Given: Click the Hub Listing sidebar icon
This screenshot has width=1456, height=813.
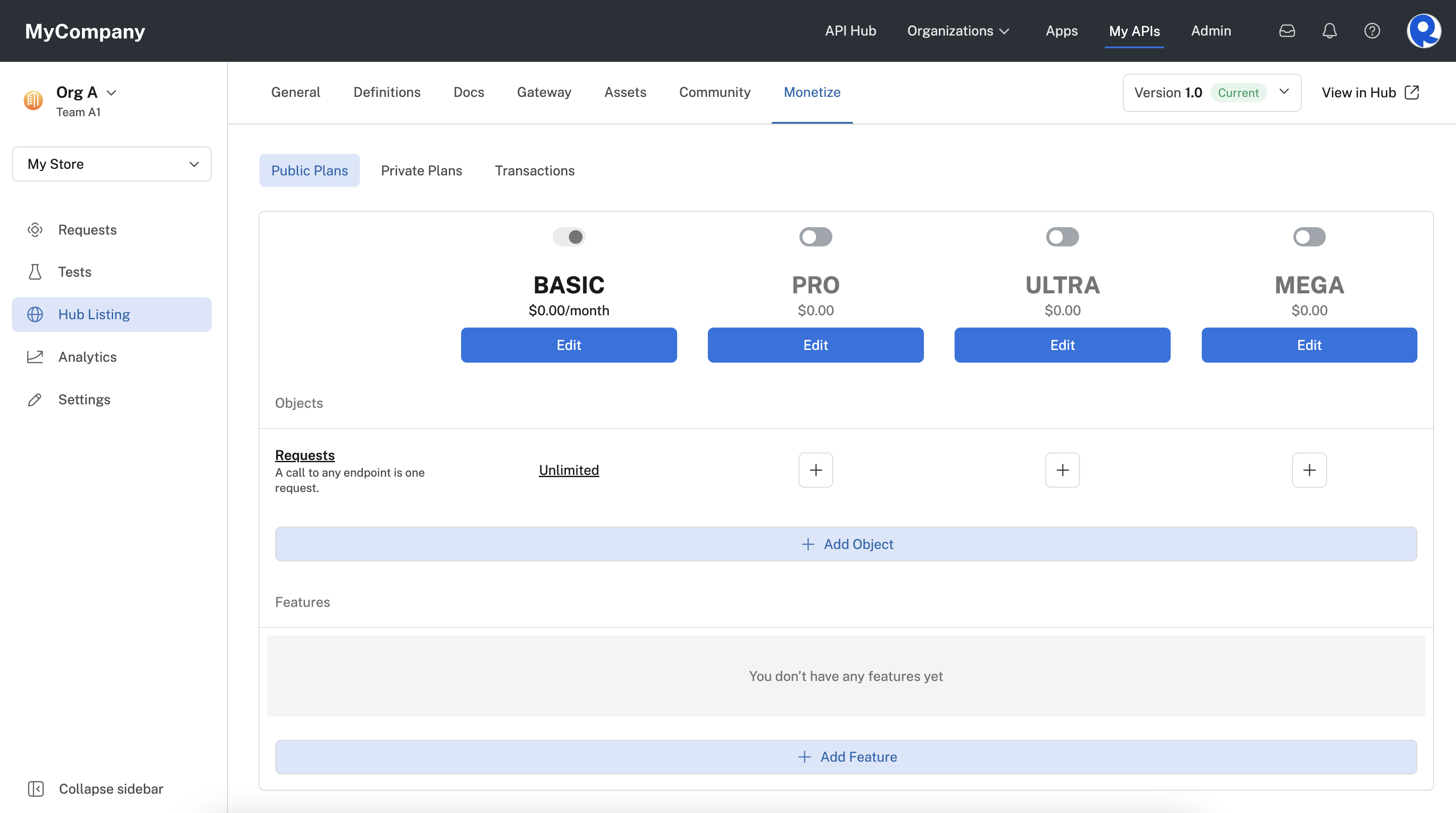Looking at the screenshot, I should 35,314.
